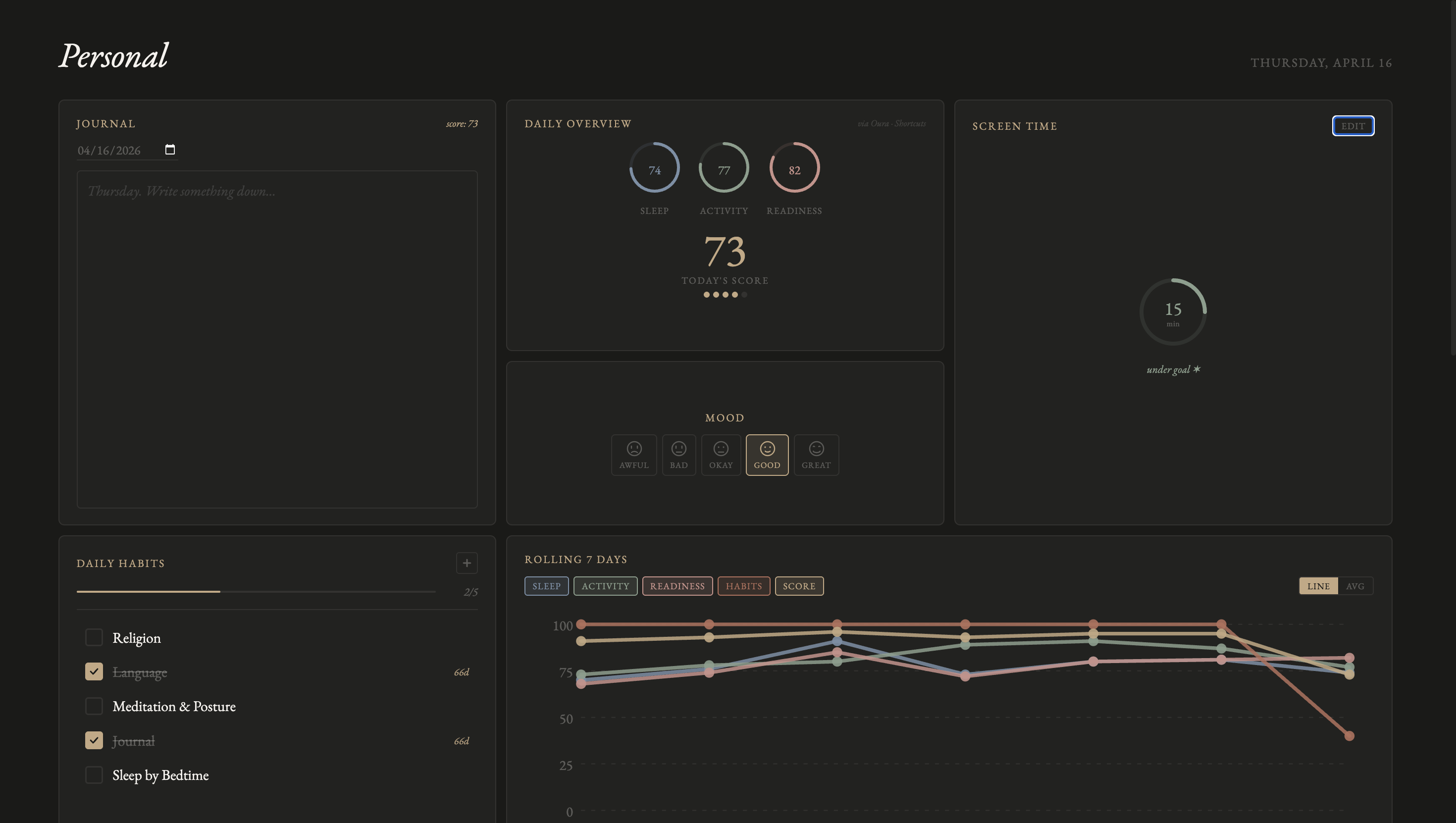Switch the rolling chart to AVG view
Viewport: 1456px width, 823px height.
pyautogui.click(x=1354, y=586)
